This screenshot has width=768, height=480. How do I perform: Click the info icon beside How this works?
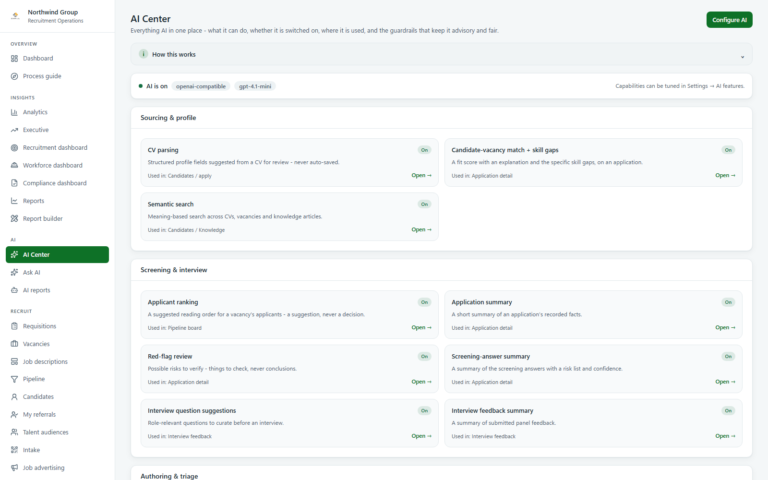pyautogui.click(x=143, y=54)
